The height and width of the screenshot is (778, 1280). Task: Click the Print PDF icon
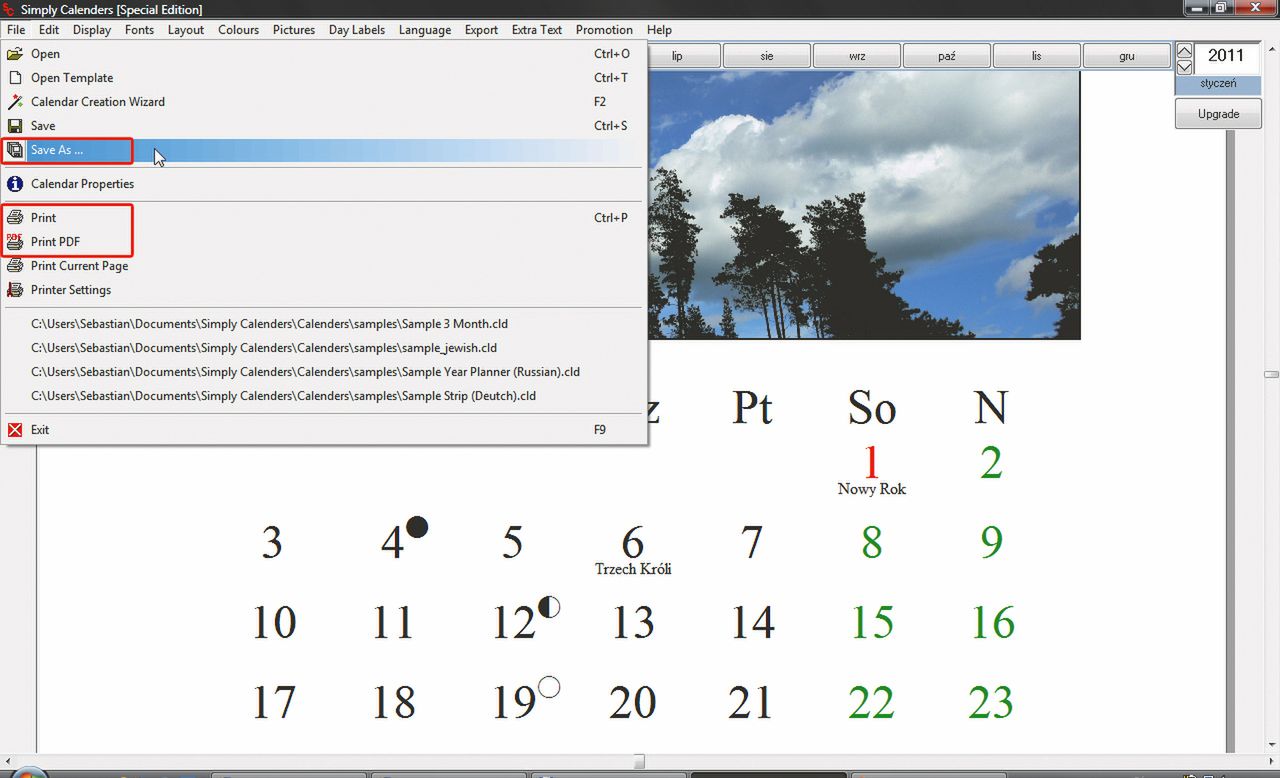(x=15, y=242)
